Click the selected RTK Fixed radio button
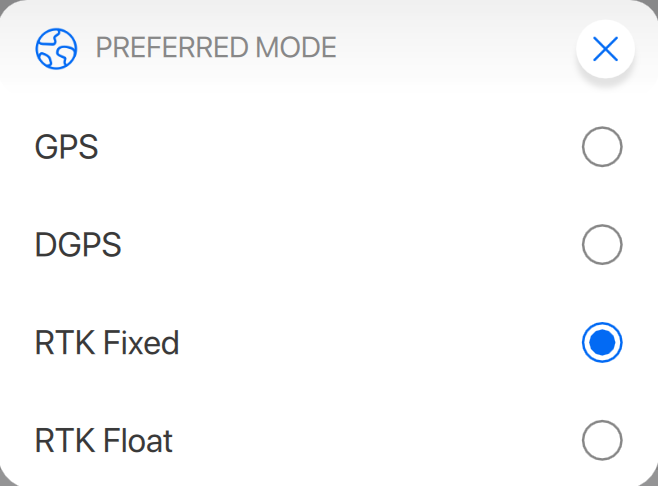This screenshot has width=658, height=486. pyautogui.click(x=602, y=343)
